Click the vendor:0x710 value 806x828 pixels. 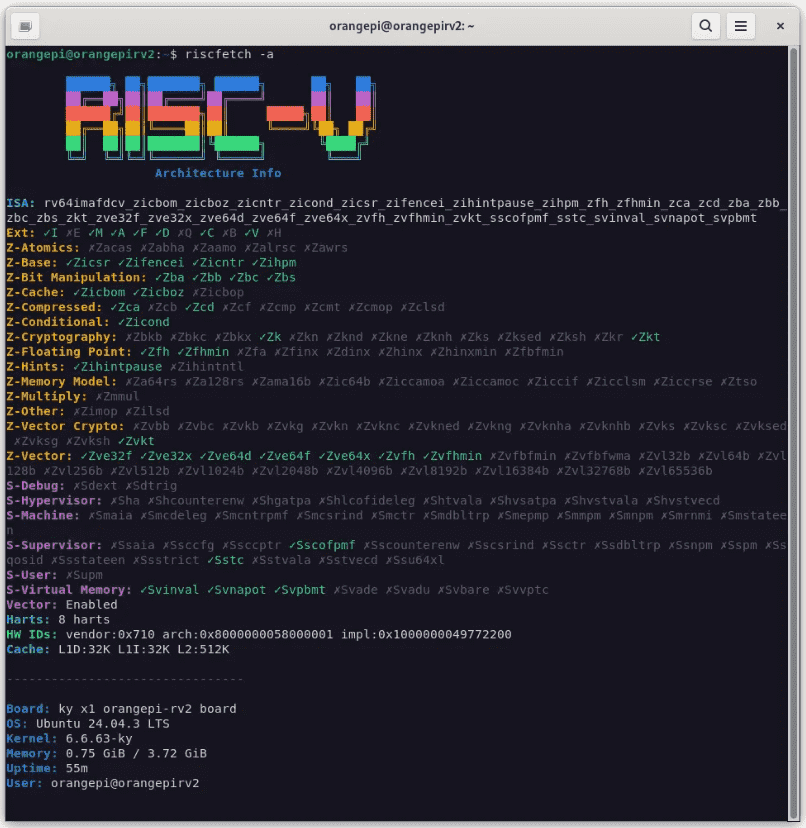(110, 634)
